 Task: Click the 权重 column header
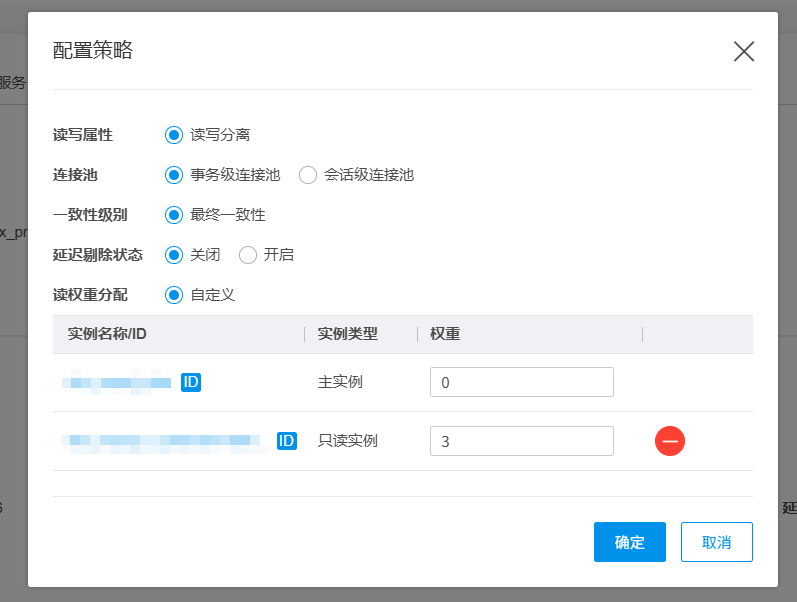click(445, 334)
